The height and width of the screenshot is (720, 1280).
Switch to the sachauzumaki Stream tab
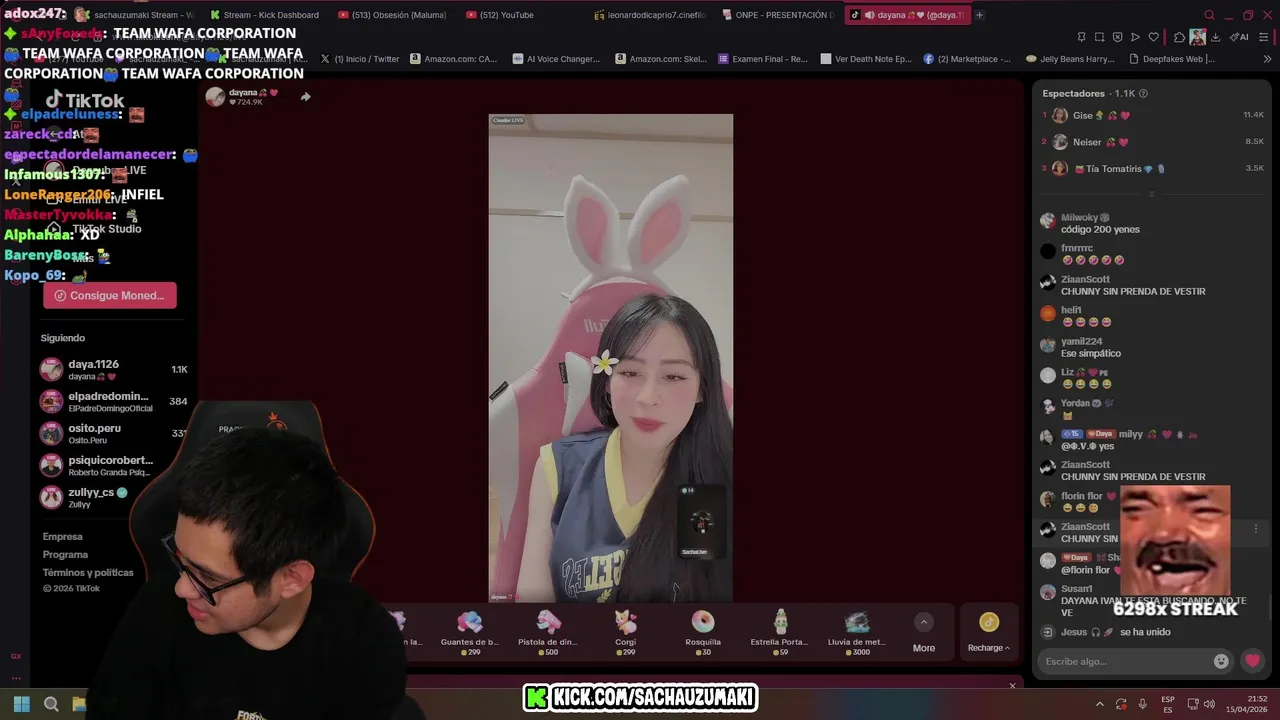pyautogui.click(x=136, y=15)
